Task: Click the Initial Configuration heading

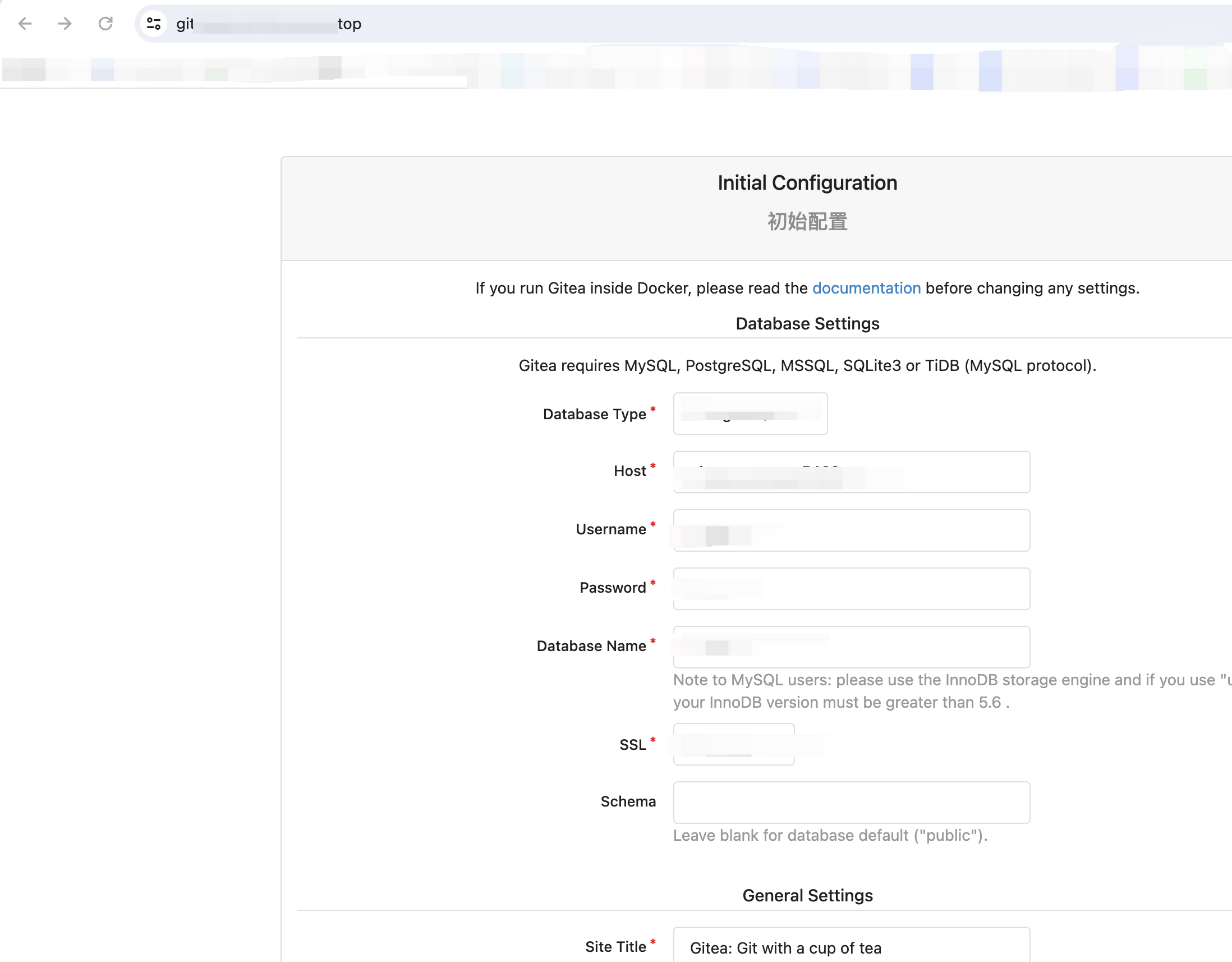Action: [x=807, y=183]
